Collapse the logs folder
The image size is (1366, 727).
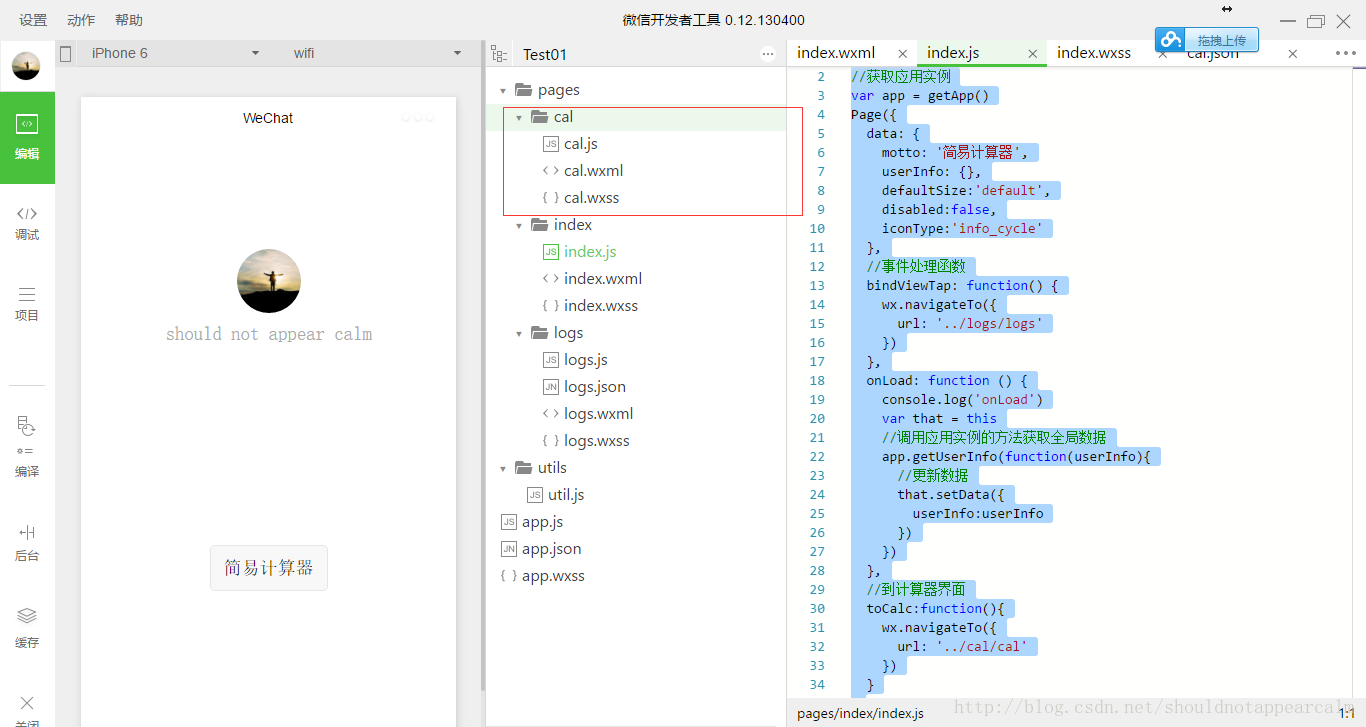[x=518, y=333]
